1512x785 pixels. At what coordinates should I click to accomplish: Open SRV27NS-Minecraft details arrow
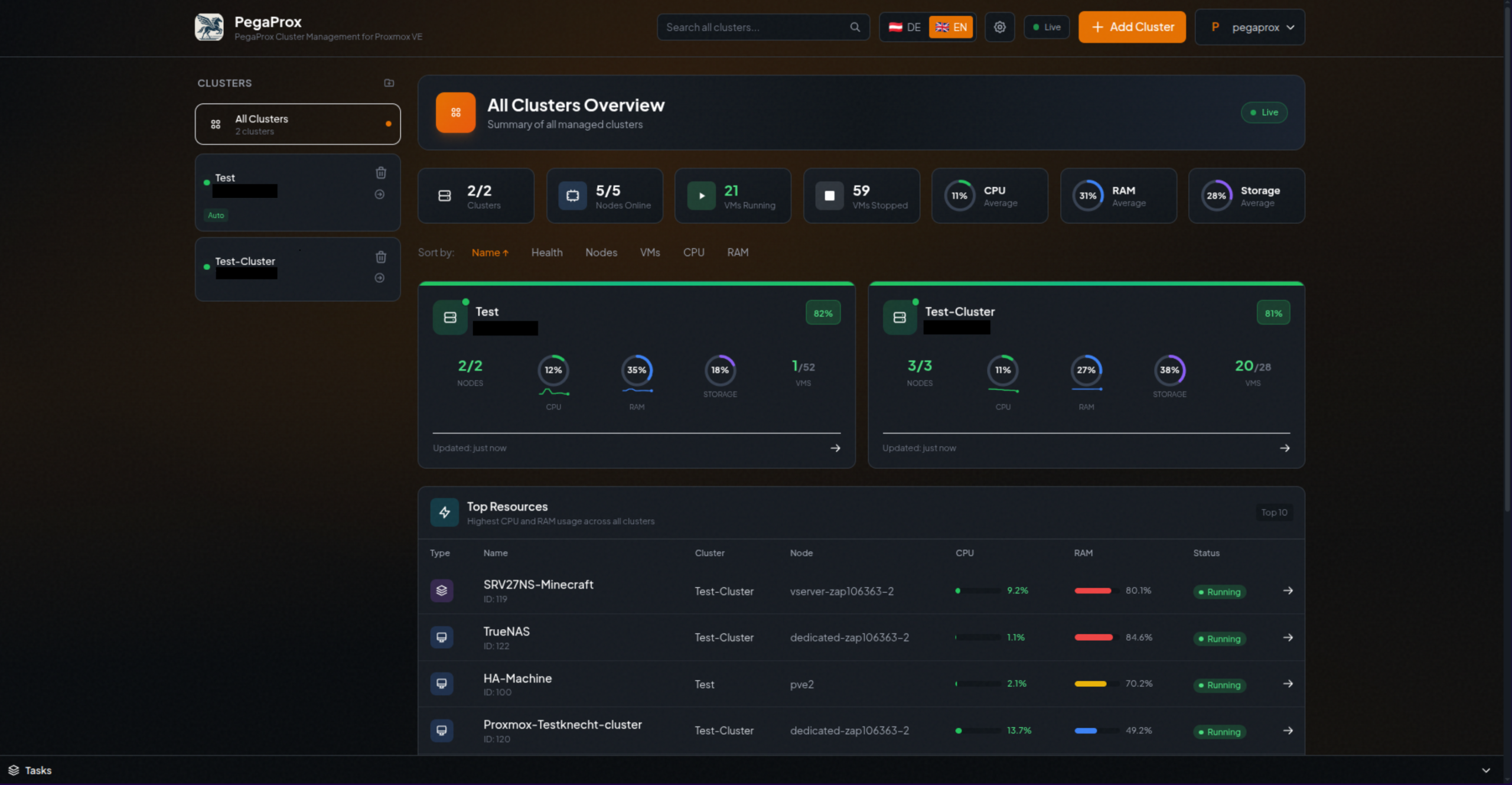pyautogui.click(x=1288, y=591)
